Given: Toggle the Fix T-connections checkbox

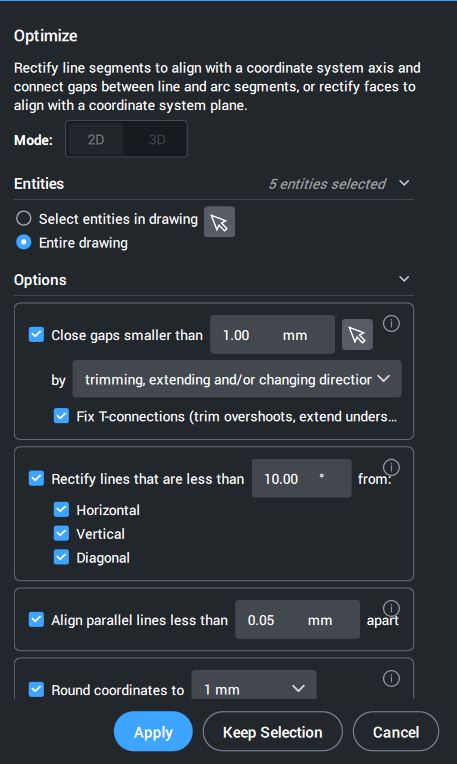Looking at the screenshot, I should 61,416.
